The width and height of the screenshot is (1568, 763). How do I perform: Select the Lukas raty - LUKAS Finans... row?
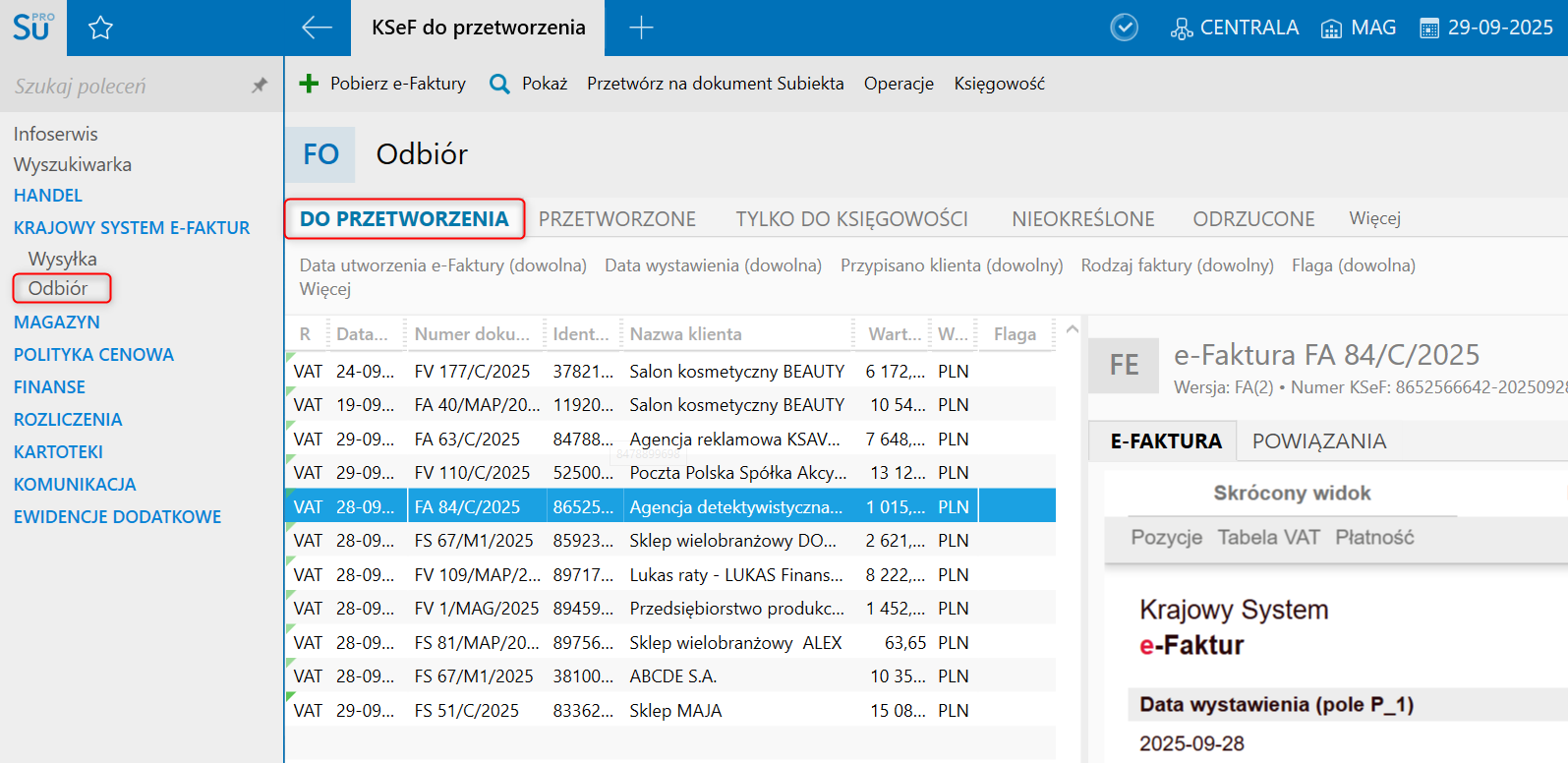tap(670, 574)
